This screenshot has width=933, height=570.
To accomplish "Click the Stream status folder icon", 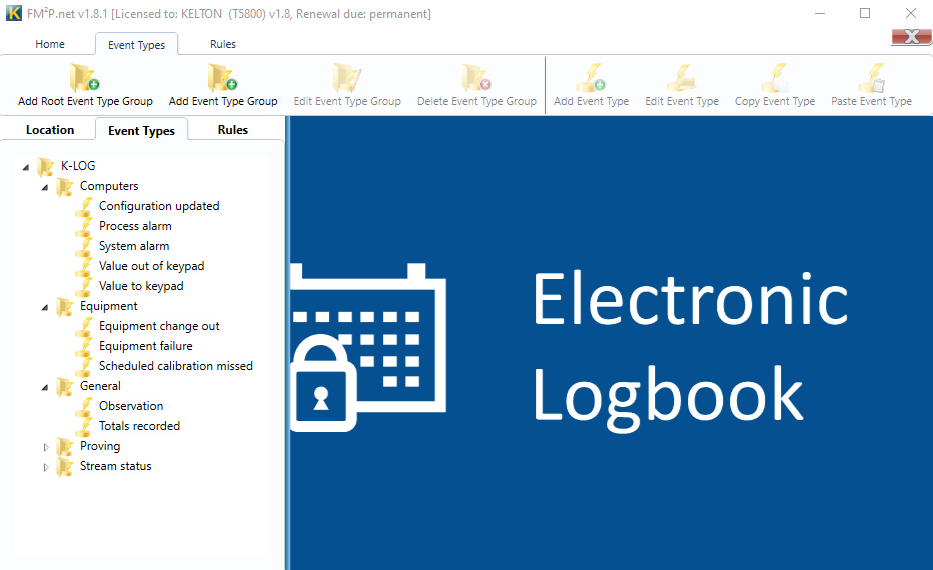I will coord(65,467).
